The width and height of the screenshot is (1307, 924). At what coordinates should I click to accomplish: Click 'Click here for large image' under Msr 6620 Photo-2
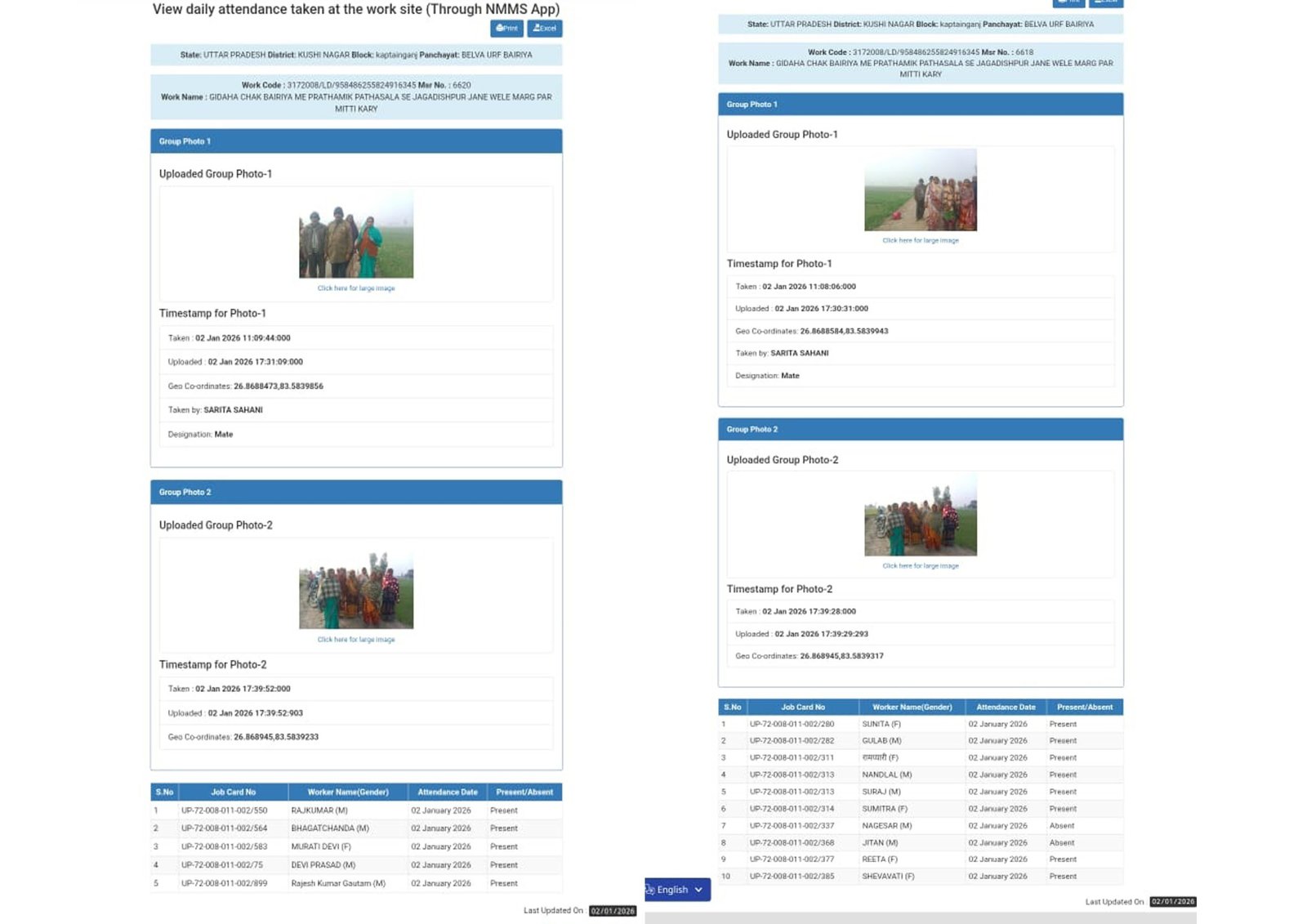click(356, 640)
